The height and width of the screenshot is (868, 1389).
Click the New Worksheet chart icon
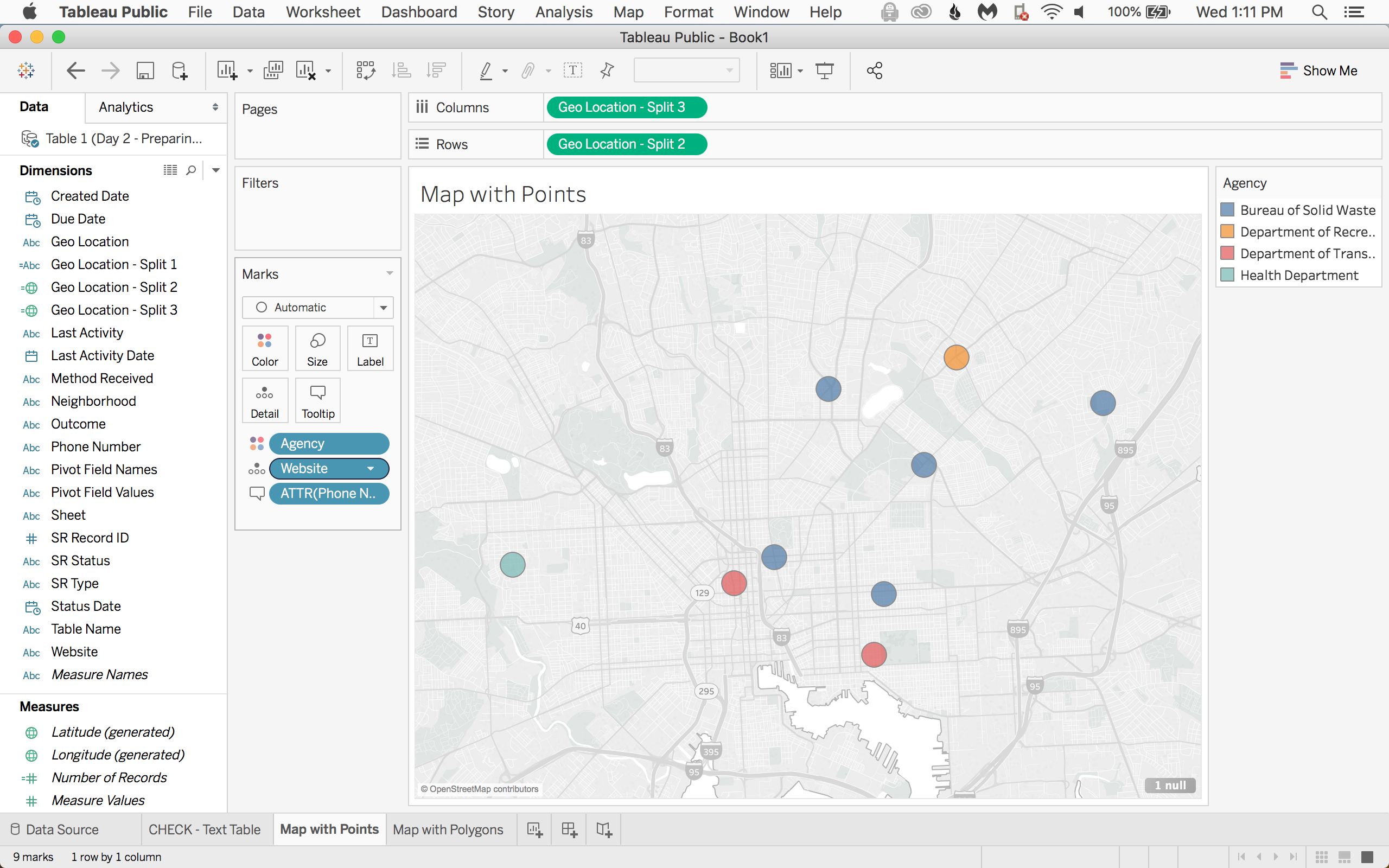coord(227,71)
